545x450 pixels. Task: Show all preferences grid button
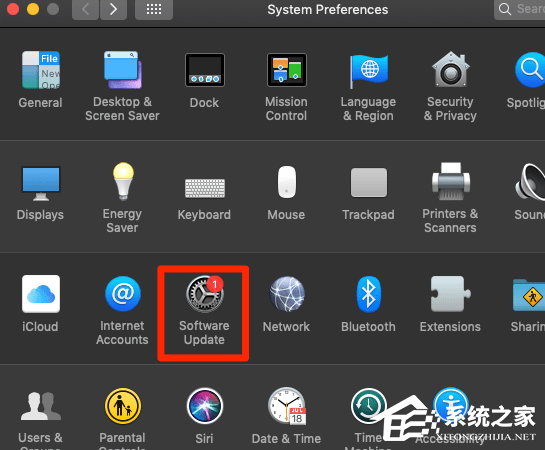[x=154, y=9]
